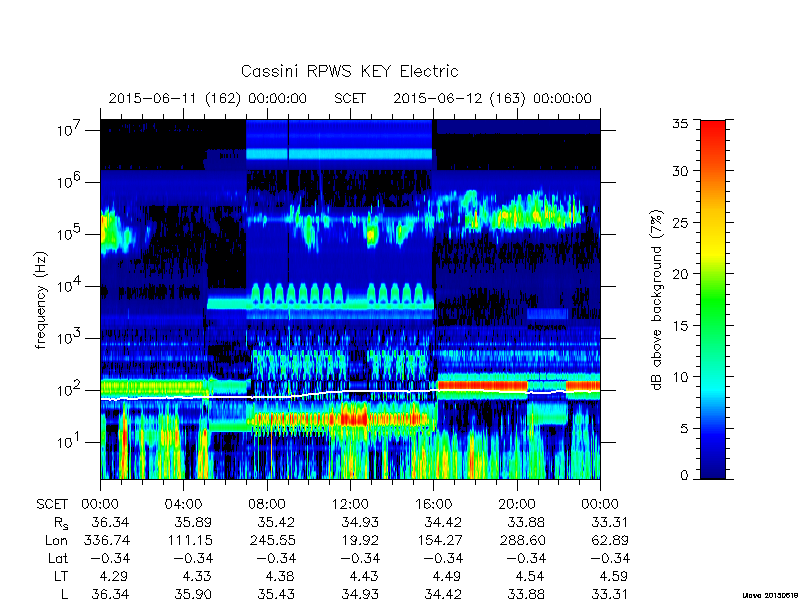Click the 'LT' row label
The width and height of the screenshot is (800, 600).
[61, 577]
